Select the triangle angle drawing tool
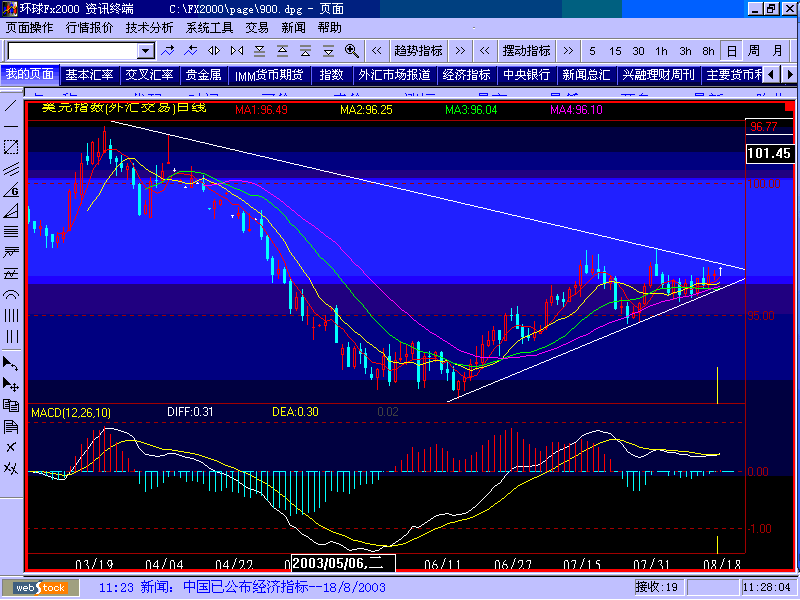The image size is (800, 600). coord(11,211)
